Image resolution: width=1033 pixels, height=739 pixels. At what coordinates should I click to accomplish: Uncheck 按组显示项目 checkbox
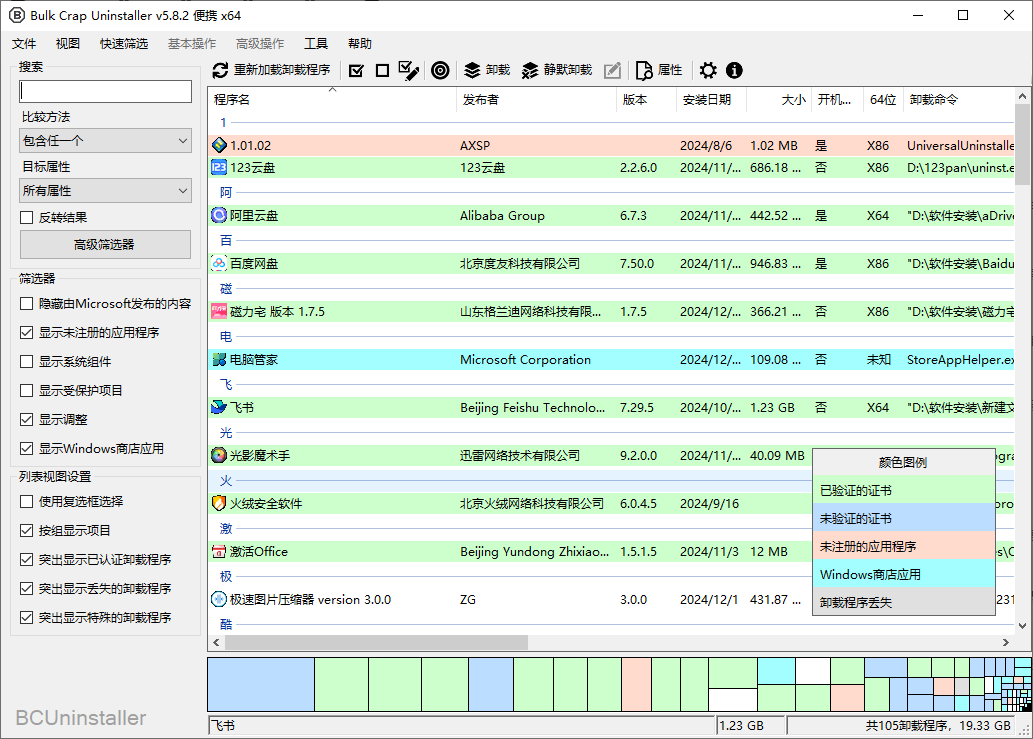pyautogui.click(x=26, y=531)
